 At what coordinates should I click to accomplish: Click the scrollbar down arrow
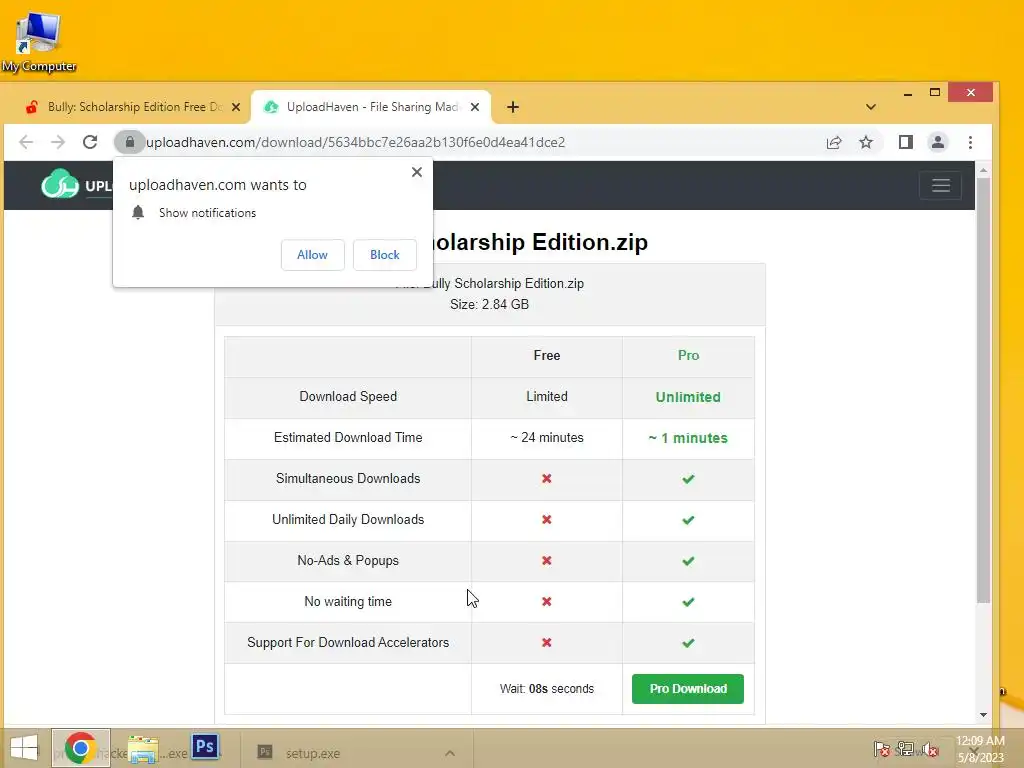point(984,715)
